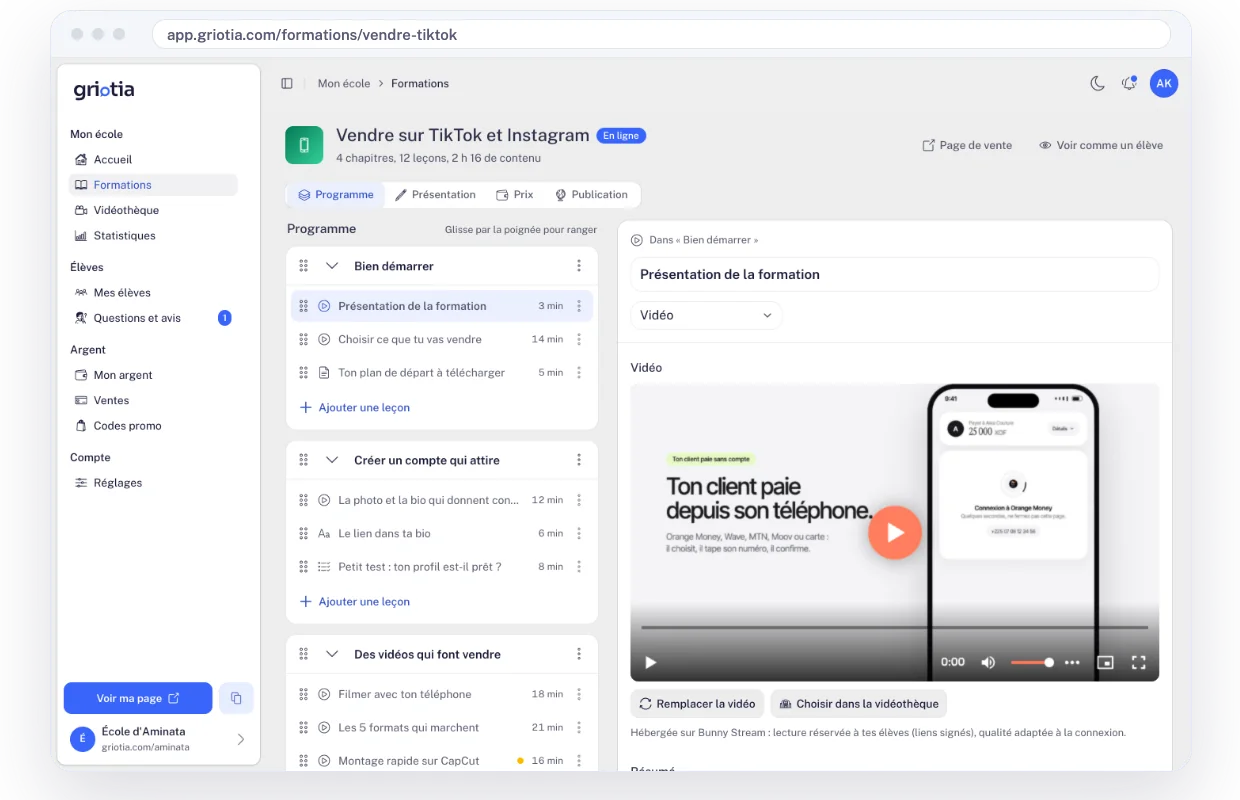
Task: Click Remplacer la vidéo button
Action: [x=697, y=704]
